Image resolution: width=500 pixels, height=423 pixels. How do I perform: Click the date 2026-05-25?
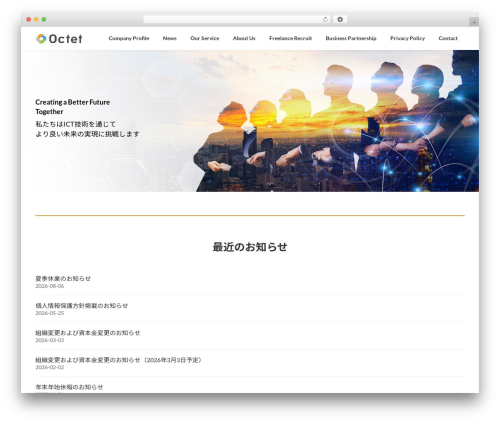(50, 313)
